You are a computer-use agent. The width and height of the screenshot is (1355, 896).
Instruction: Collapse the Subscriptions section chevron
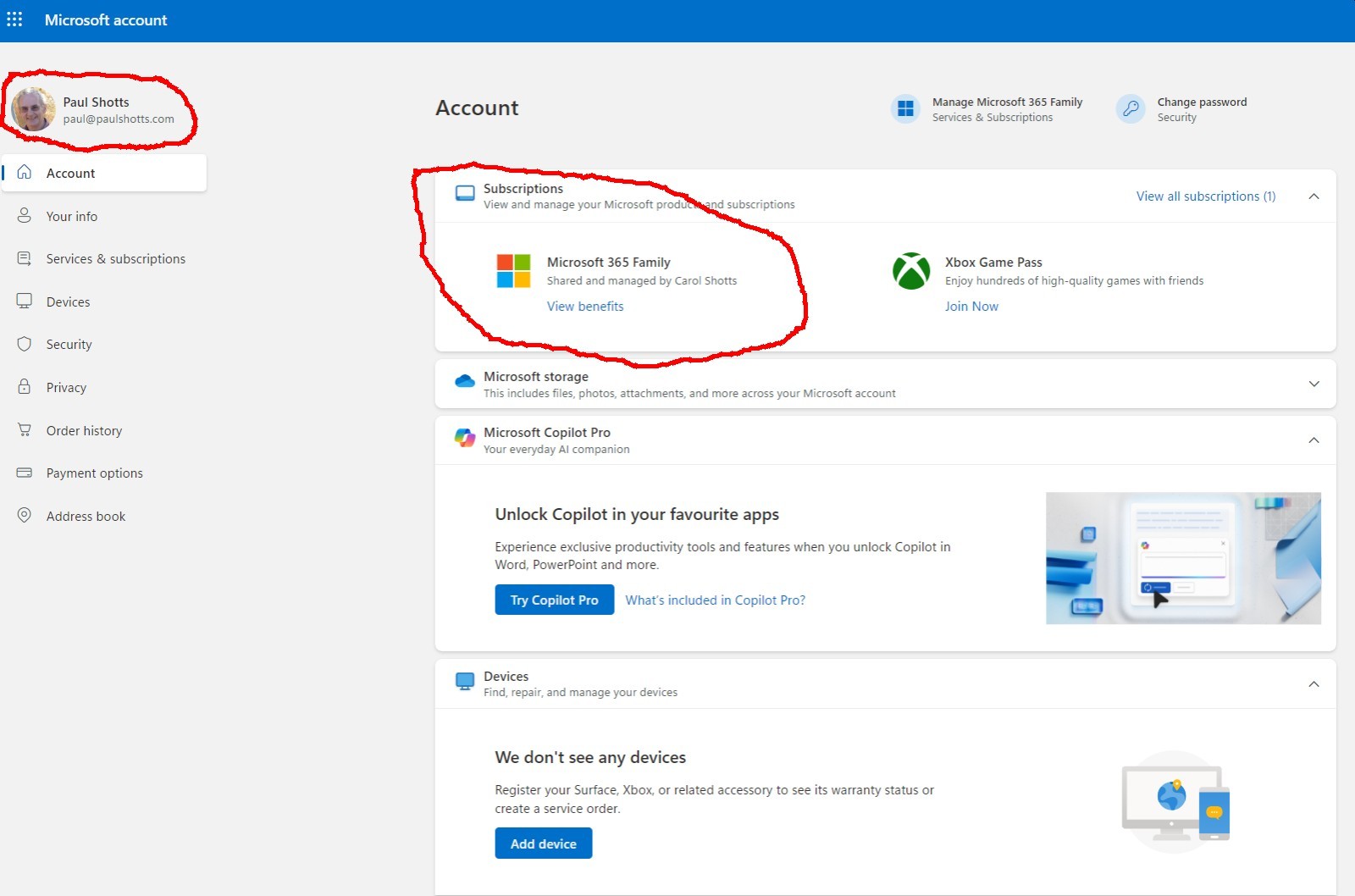(1314, 196)
